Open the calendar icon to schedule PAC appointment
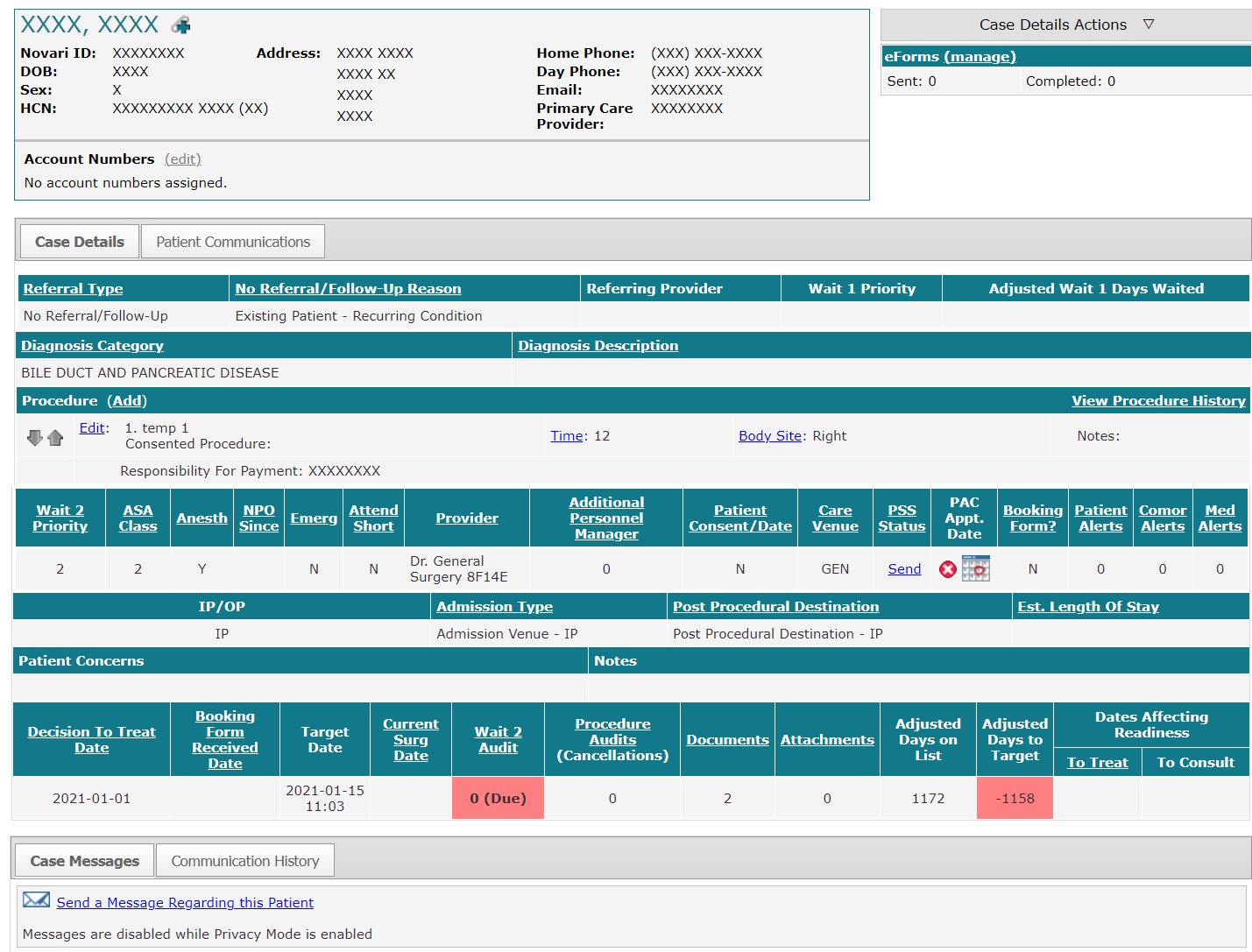1252x952 pixels. 976,568
